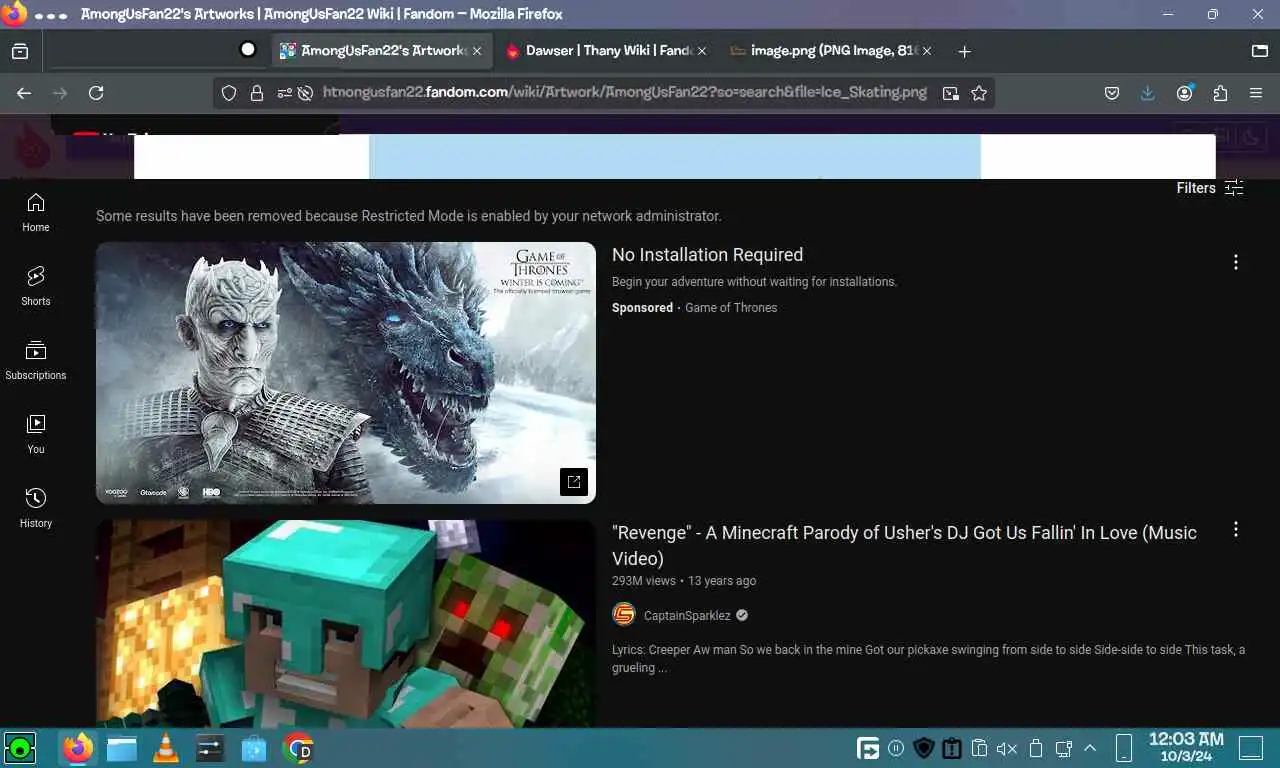The image size is (1280, 768).
Task: Click the tracking protection shield icon
Action: coord(229,93)
